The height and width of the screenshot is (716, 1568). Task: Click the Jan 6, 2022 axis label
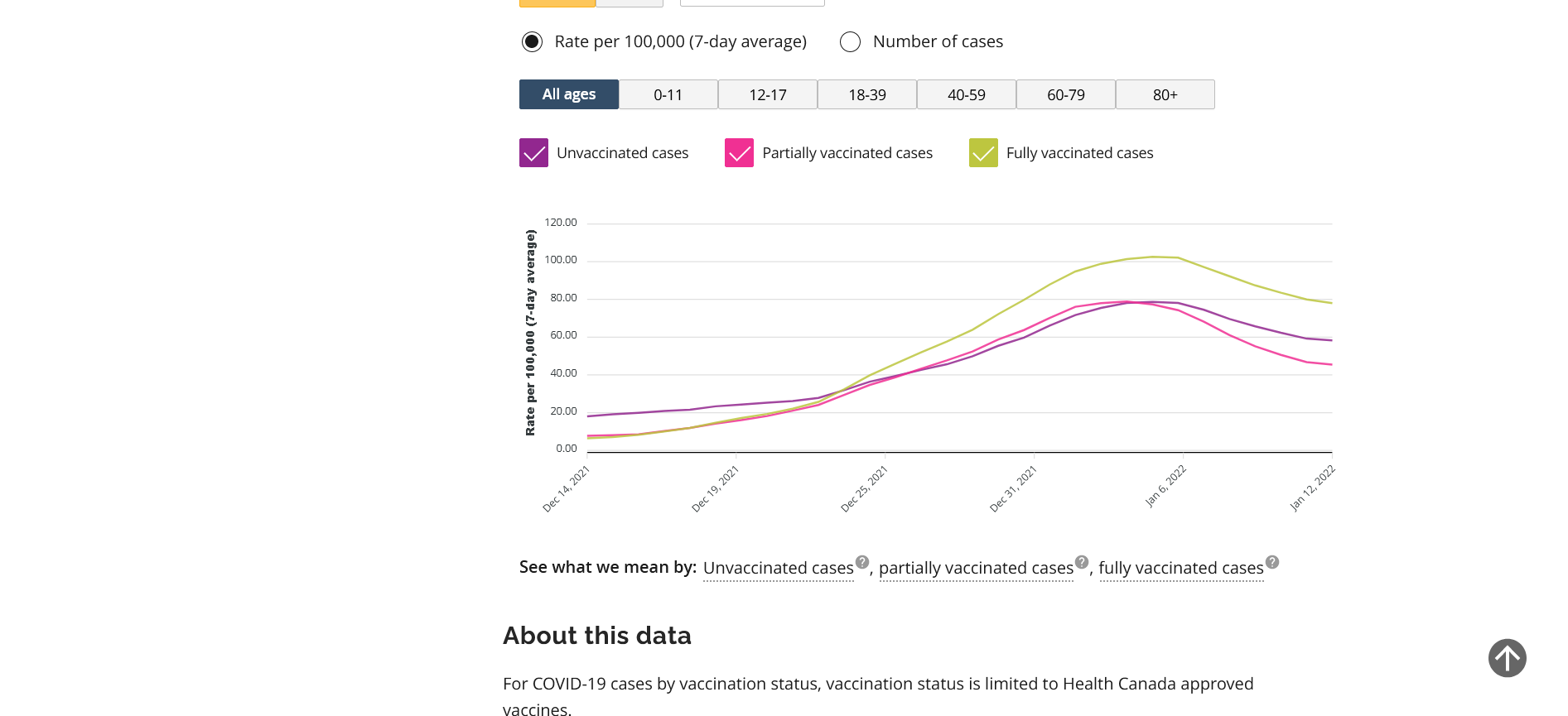pyautogui.click(x=1166, y=485)
